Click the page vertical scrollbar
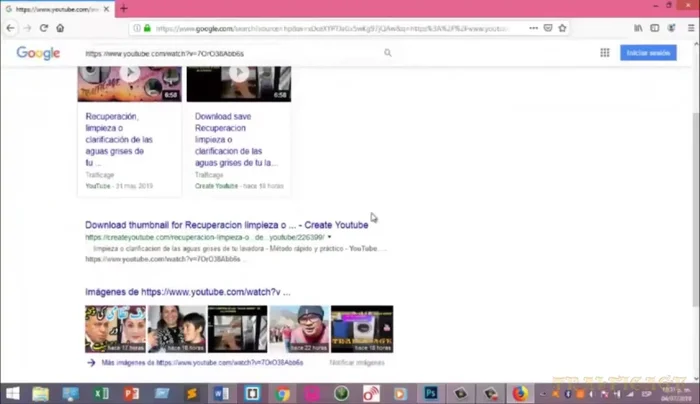This screenshot has width=700, height=404. (696, 210)
